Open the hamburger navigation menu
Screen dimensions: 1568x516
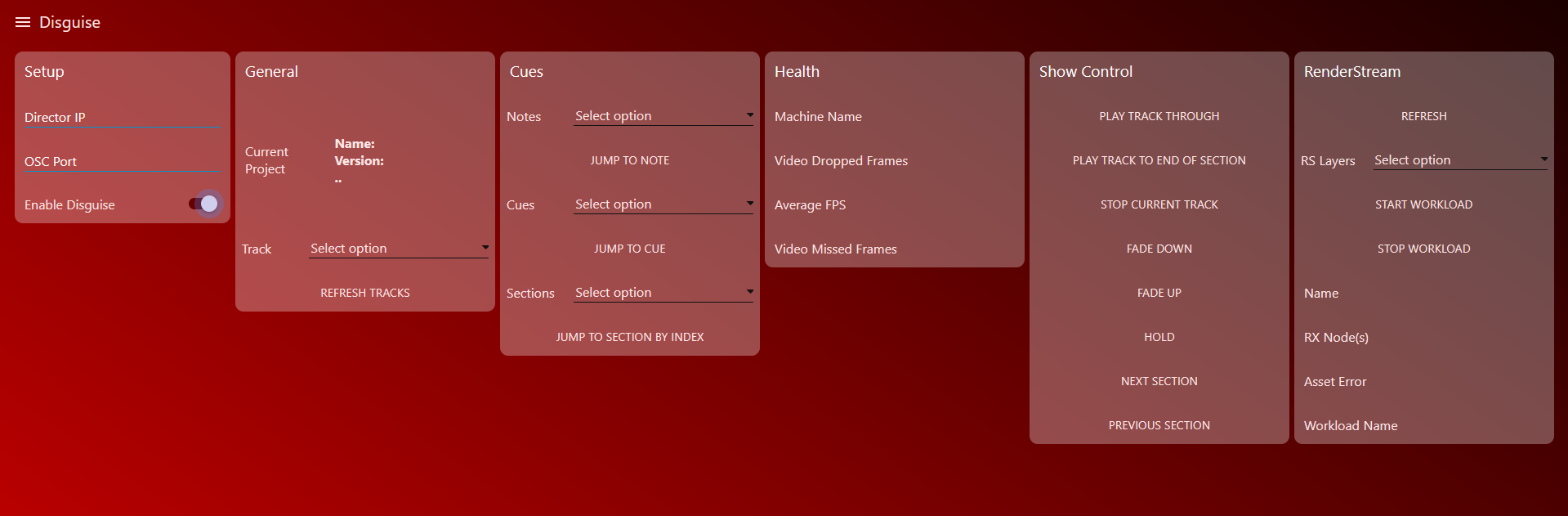(23, 22)
